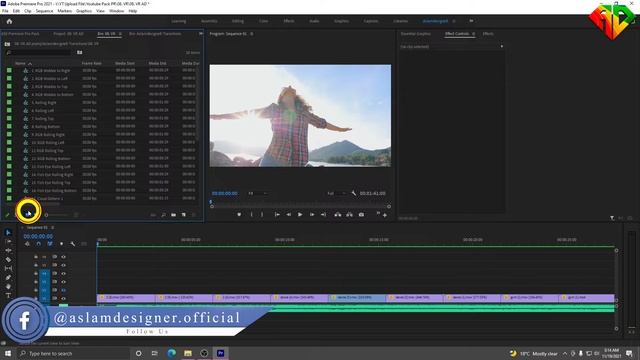Click the Lift button
Screen dimensions: 640x360
(338, 214)
